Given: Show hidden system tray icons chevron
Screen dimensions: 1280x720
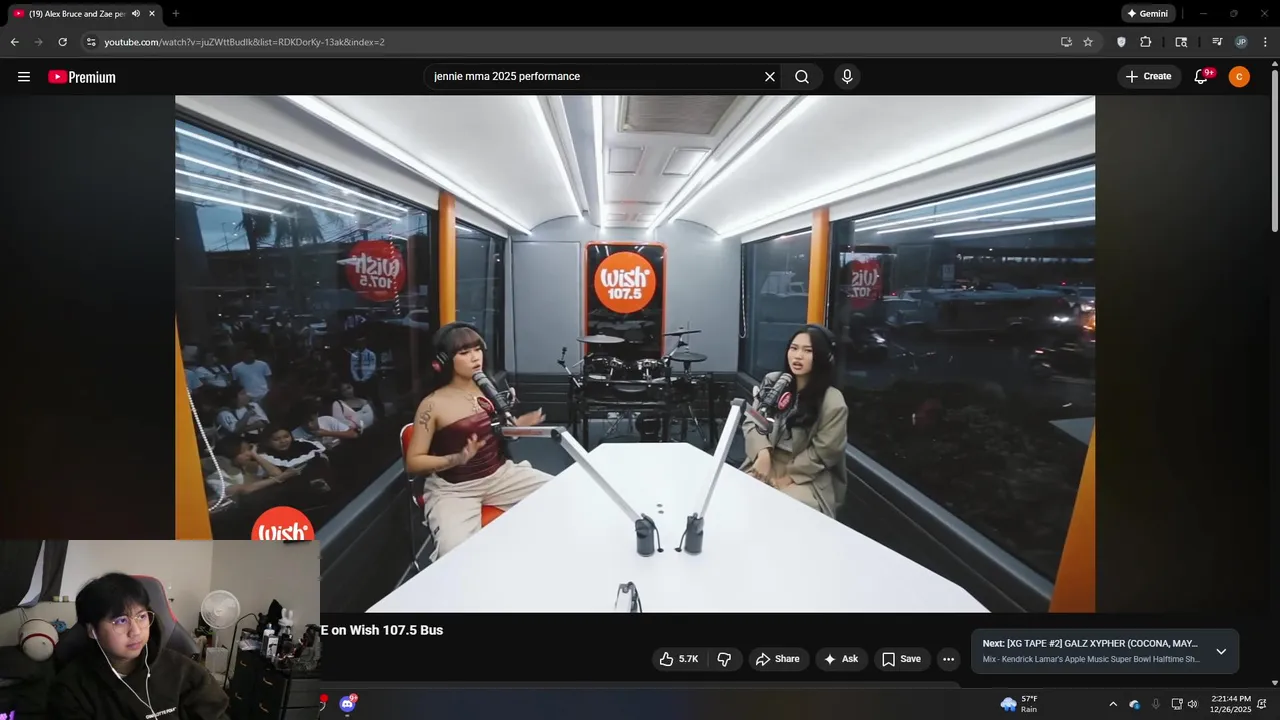Looking at the screenshot, I should click(x=1113, y=704).
